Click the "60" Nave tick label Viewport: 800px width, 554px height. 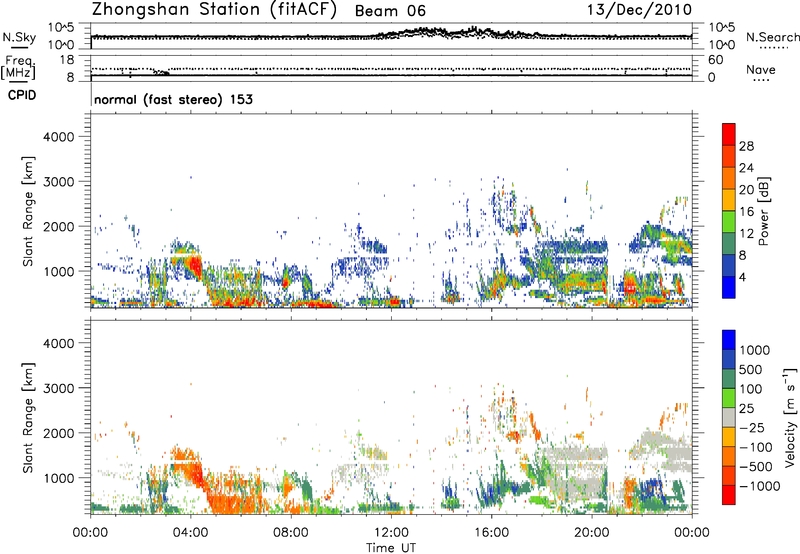[715, 60]
